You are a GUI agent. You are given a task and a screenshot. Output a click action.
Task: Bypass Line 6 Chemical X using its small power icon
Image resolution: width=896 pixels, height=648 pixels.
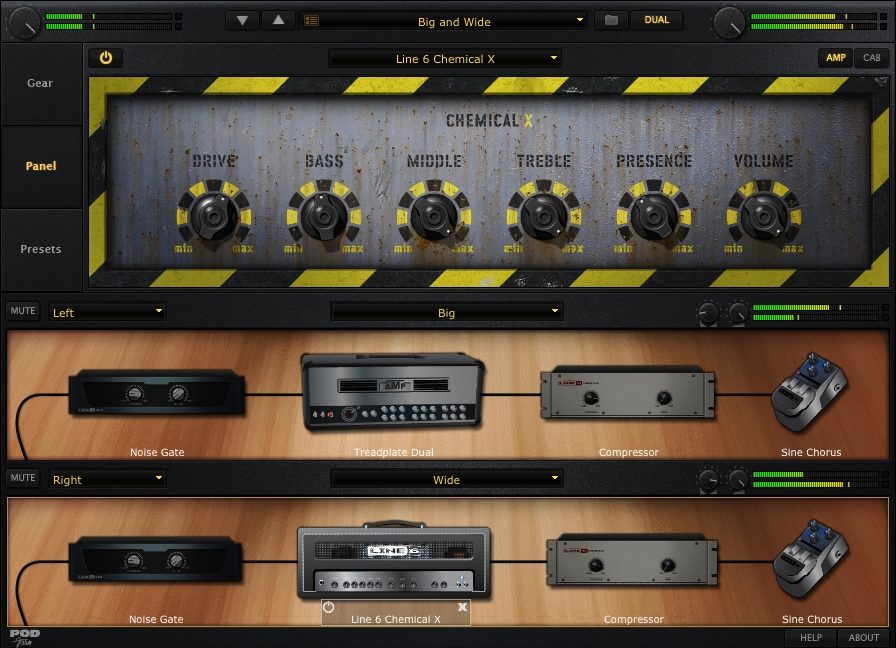click(329, 607)
